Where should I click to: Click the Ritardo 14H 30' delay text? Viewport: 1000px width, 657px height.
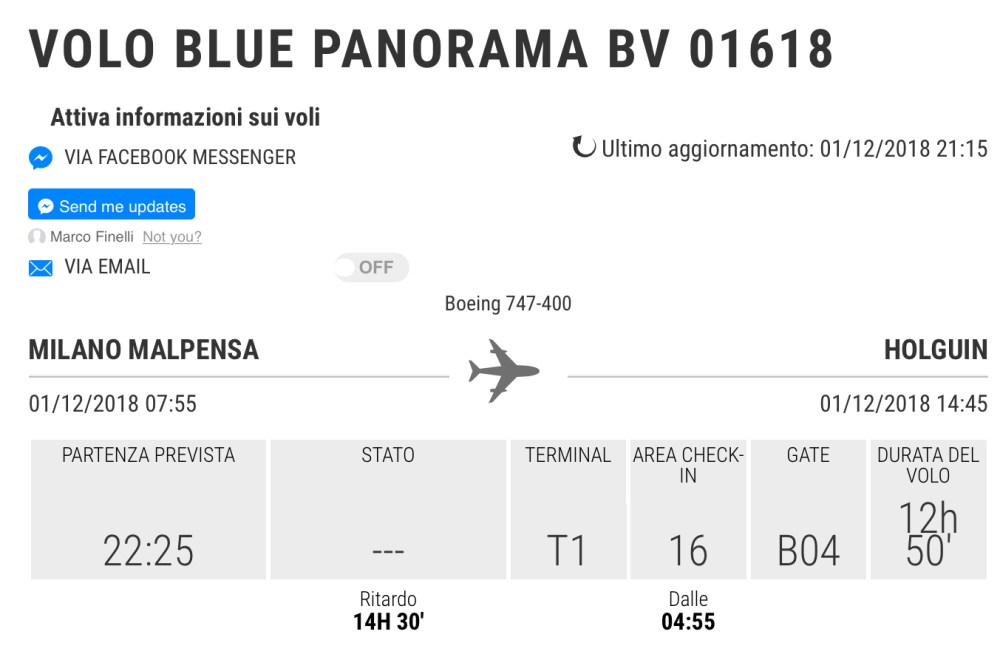388,611
